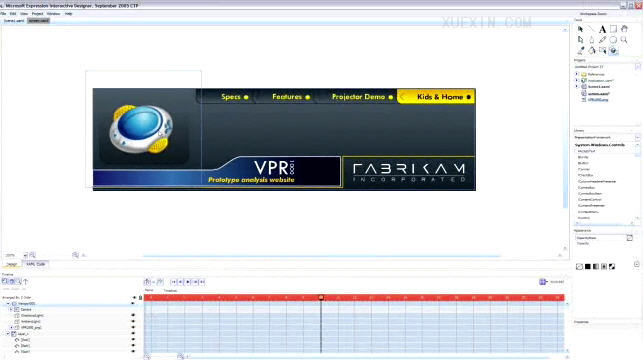Click the Kids & Home button
643x360 pixels.
coord(436,97)
